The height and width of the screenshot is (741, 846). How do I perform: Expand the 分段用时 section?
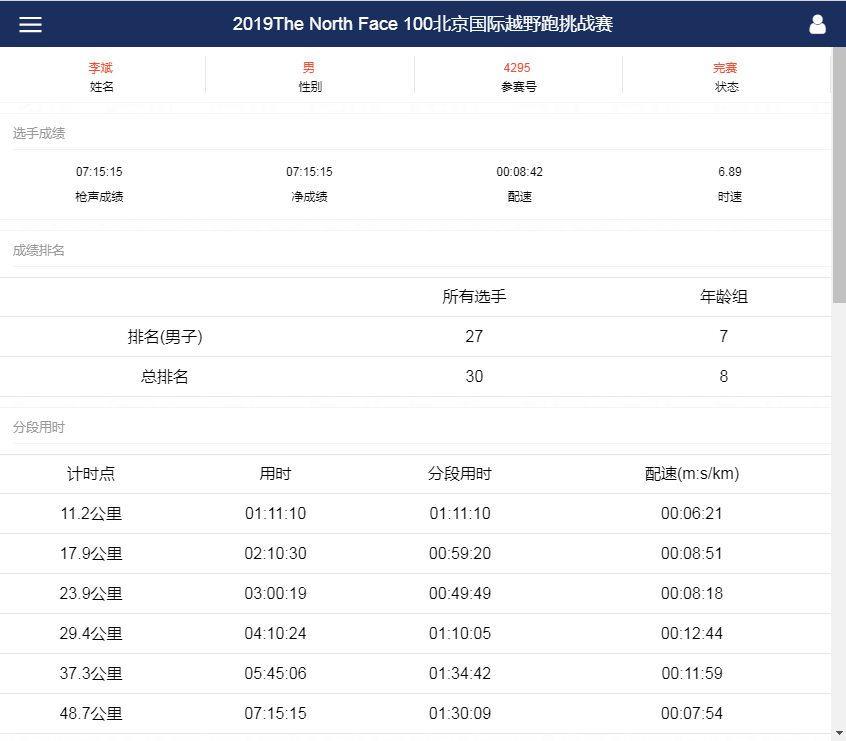pyautogui.click(x=27, y=426)
